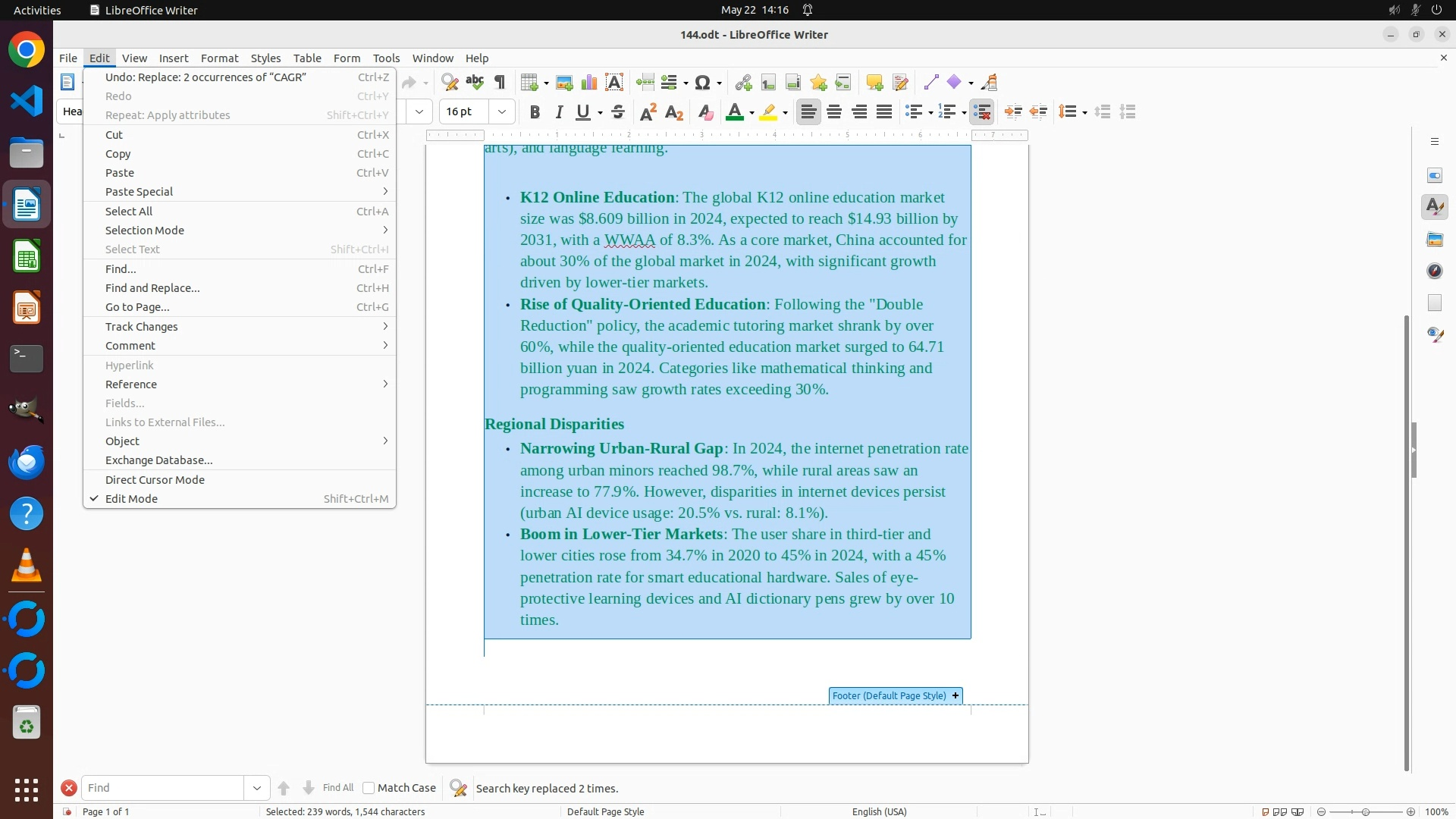Toggle Edit Mode menu entry
This screenshot has height=819, width=1456.
pos(132,498)
